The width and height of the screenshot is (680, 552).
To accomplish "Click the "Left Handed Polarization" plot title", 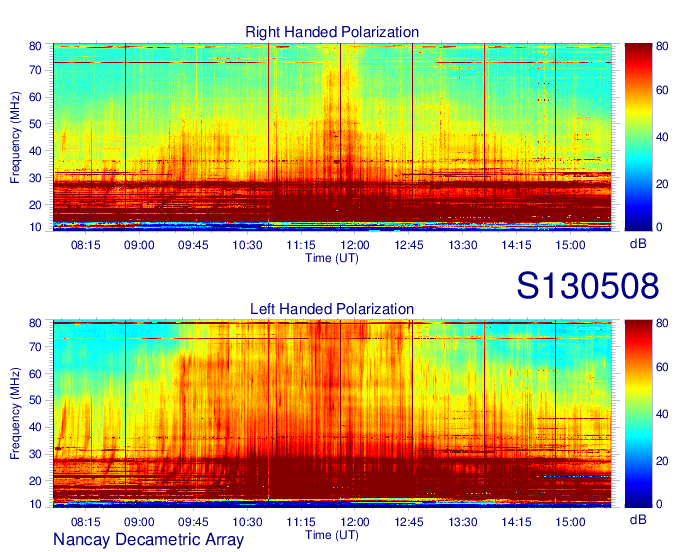I will pos(332,309).
